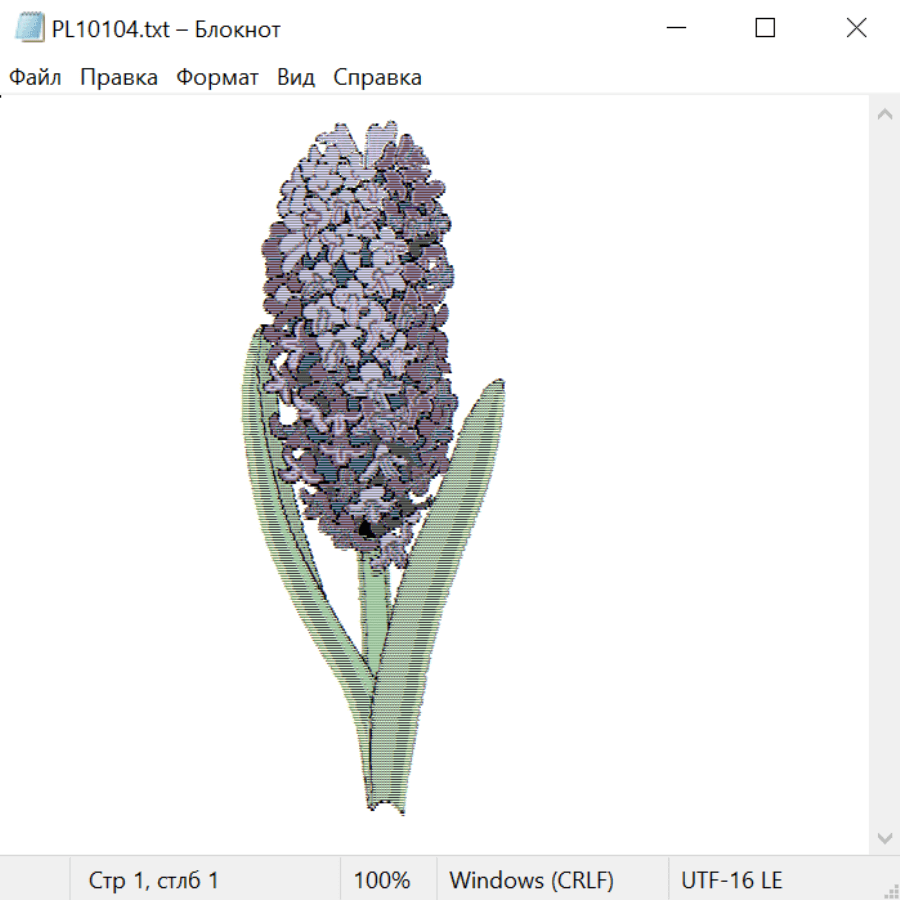Click the Windows (CRLF) line-ending indicator
Screen dimensions: 900x900
coord(531,880)
